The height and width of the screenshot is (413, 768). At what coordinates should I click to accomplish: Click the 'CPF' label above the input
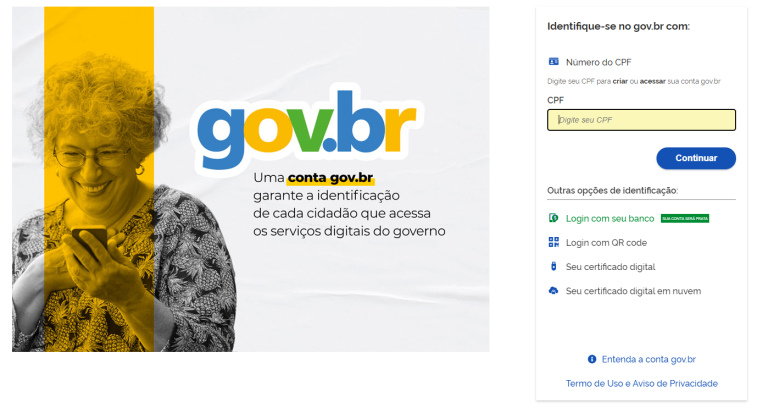555,100
